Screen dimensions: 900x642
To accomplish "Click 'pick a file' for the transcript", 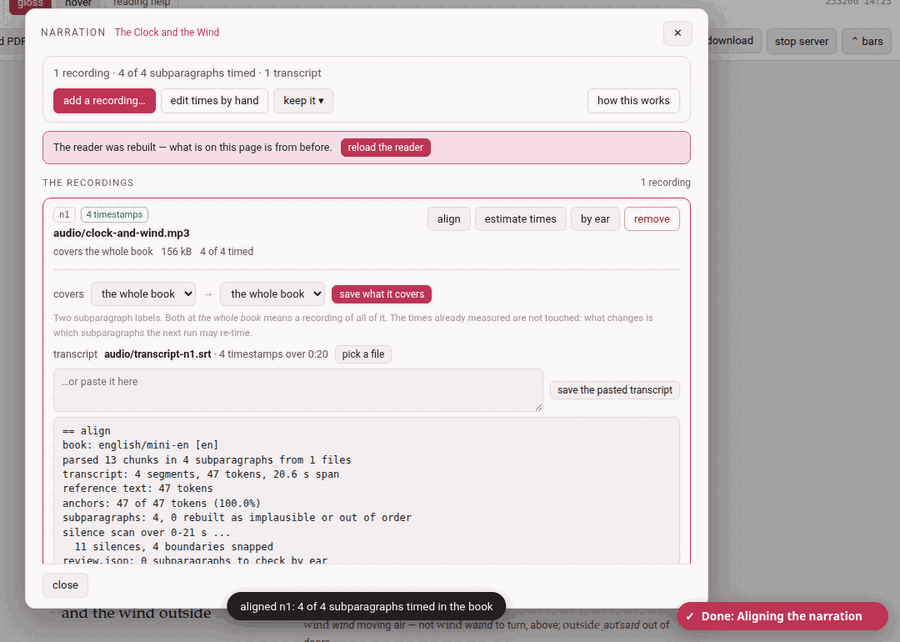I will [363, 354].
